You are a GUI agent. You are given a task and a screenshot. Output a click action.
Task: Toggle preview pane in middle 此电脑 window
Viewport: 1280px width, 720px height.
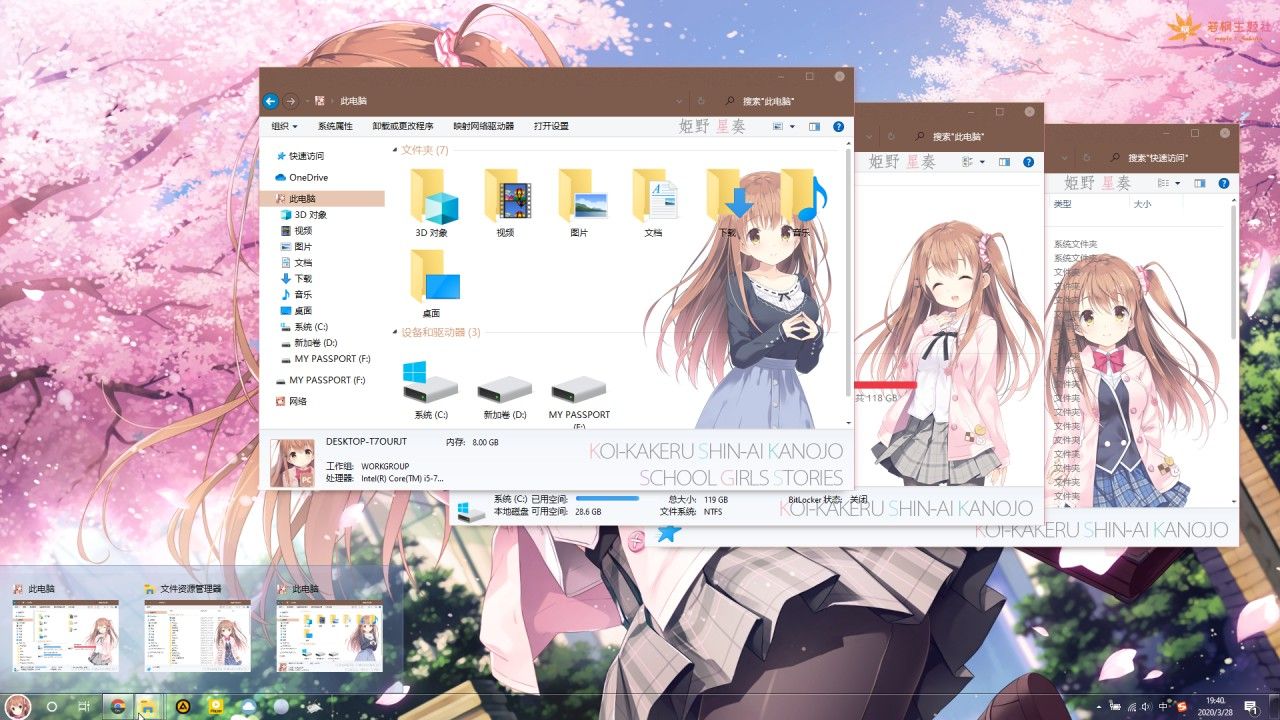pos(1005,162)
